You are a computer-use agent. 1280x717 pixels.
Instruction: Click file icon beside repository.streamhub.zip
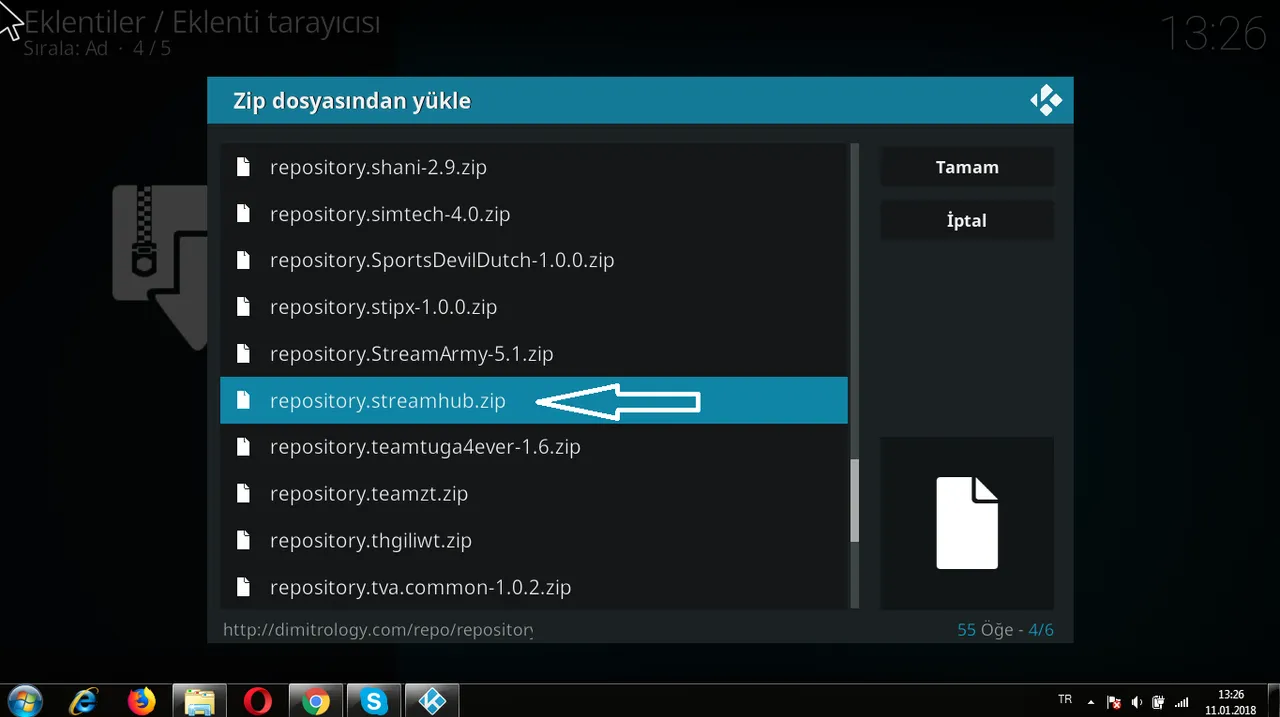[243, 400]
